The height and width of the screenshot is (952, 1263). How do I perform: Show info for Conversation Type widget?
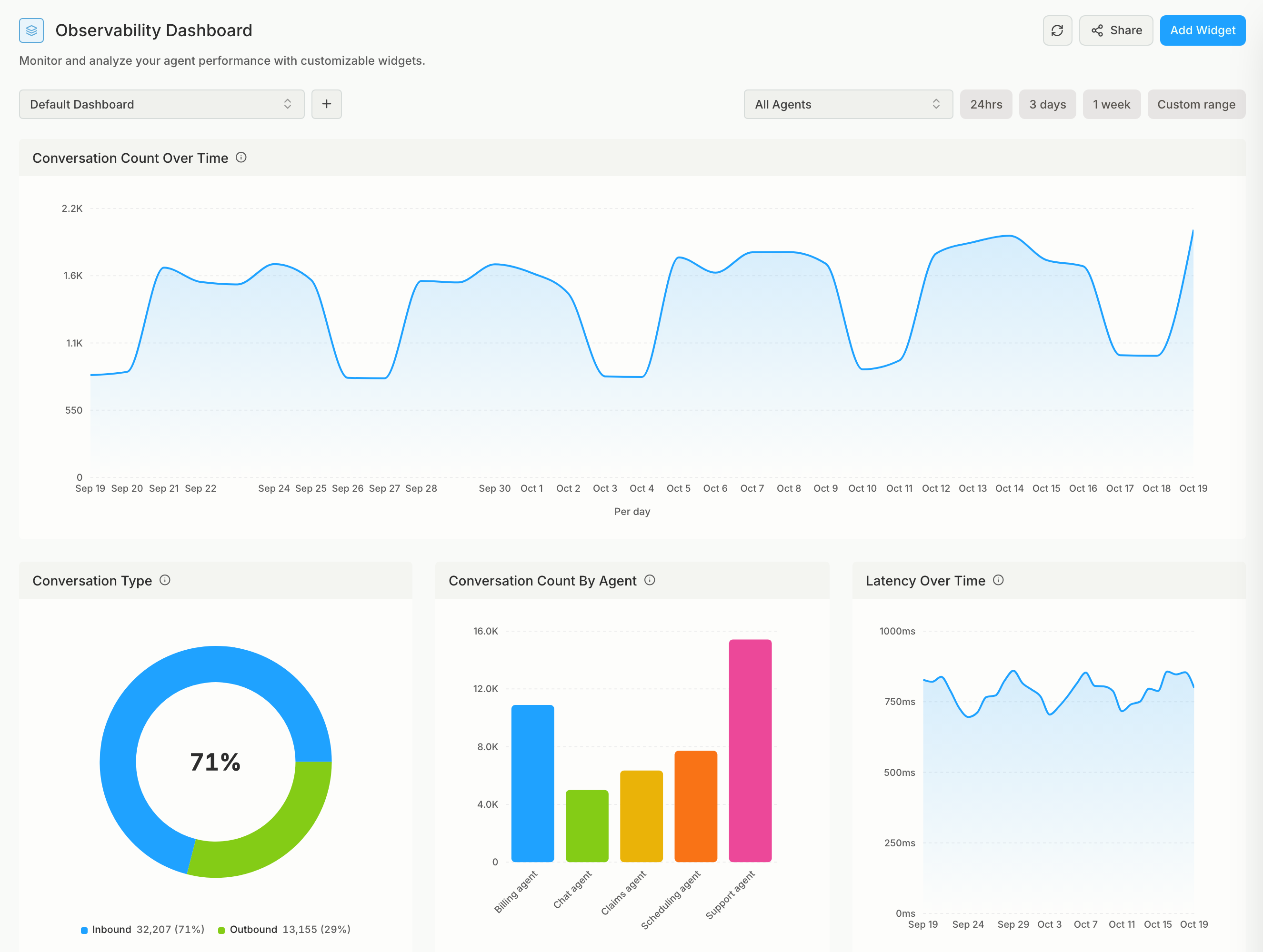(165, 580)
